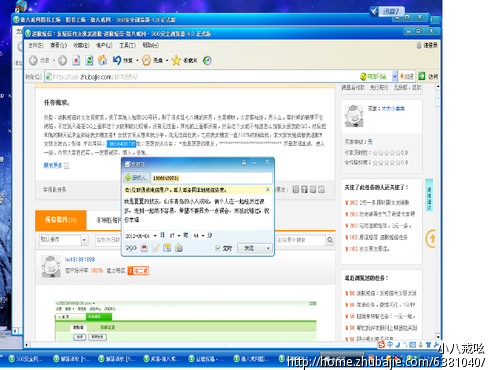Screen dimensions: 493x370
Task: Click the first share icon after 分享友
Action: click(x=296, y=190)
